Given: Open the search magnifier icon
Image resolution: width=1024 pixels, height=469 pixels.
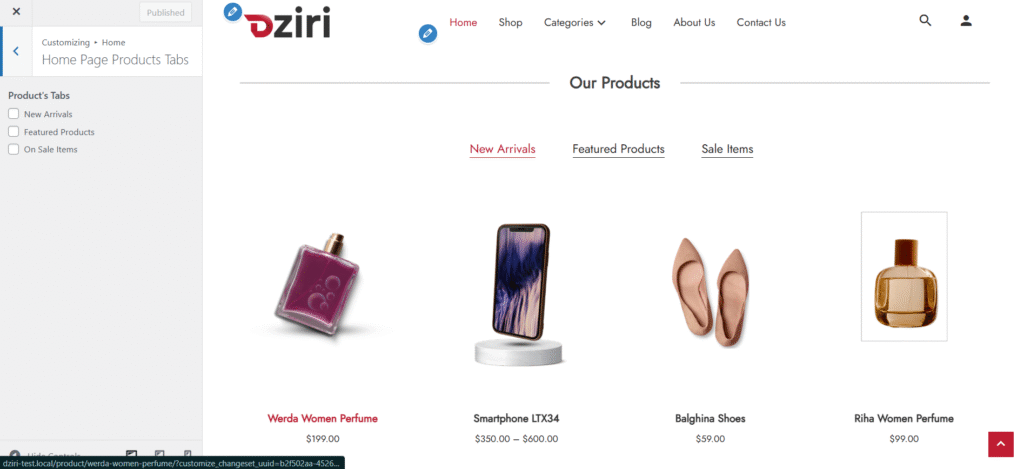Looking at the screenshot, I should pyautogui.click(x=925, y=21).
